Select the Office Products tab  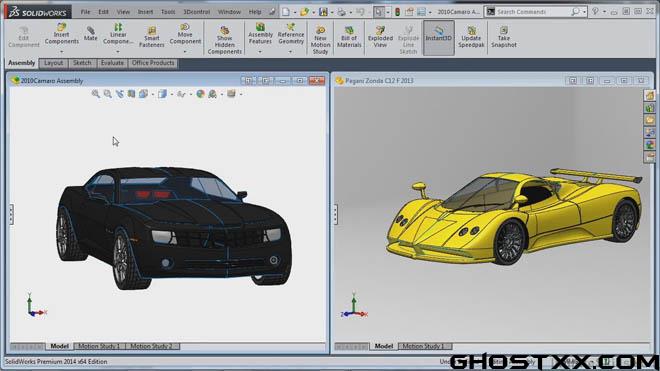pos(153,63)
